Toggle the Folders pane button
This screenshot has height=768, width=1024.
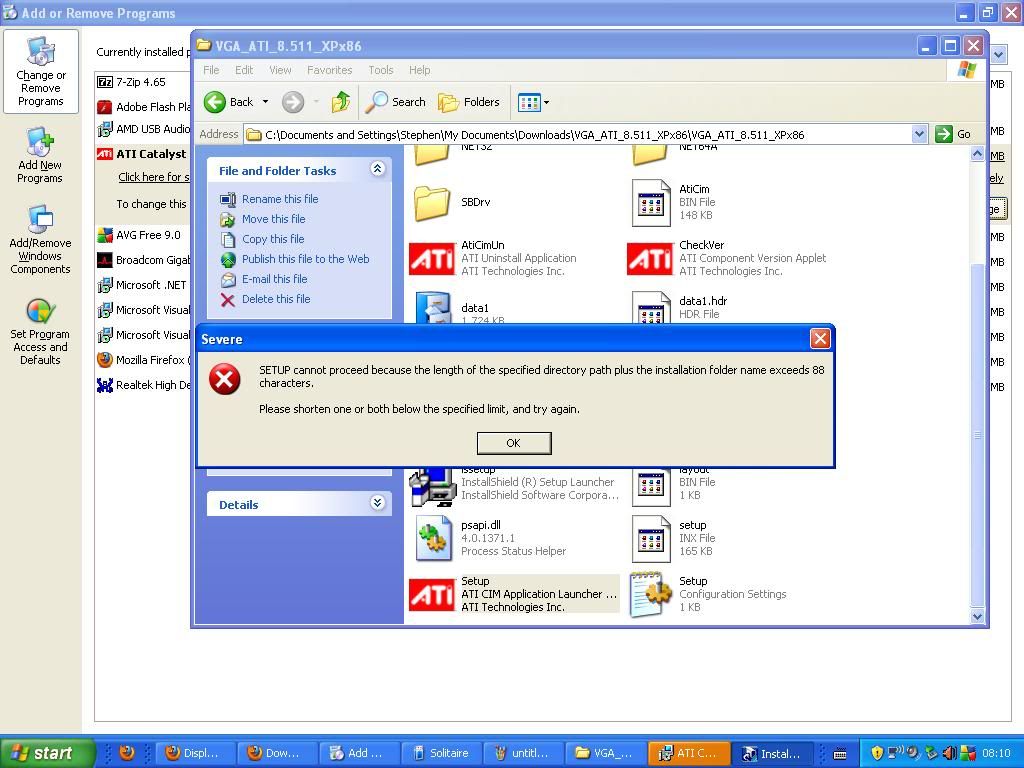(468, 102)
